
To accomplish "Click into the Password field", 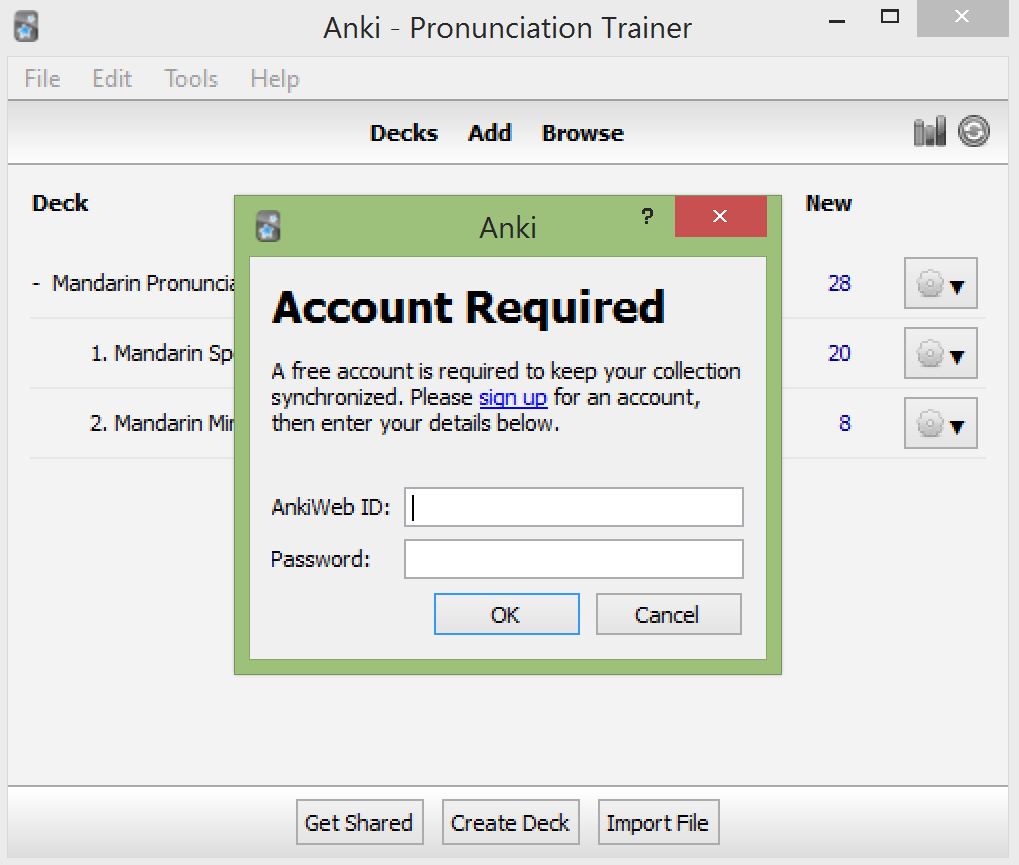I will (x=574, y=559).
